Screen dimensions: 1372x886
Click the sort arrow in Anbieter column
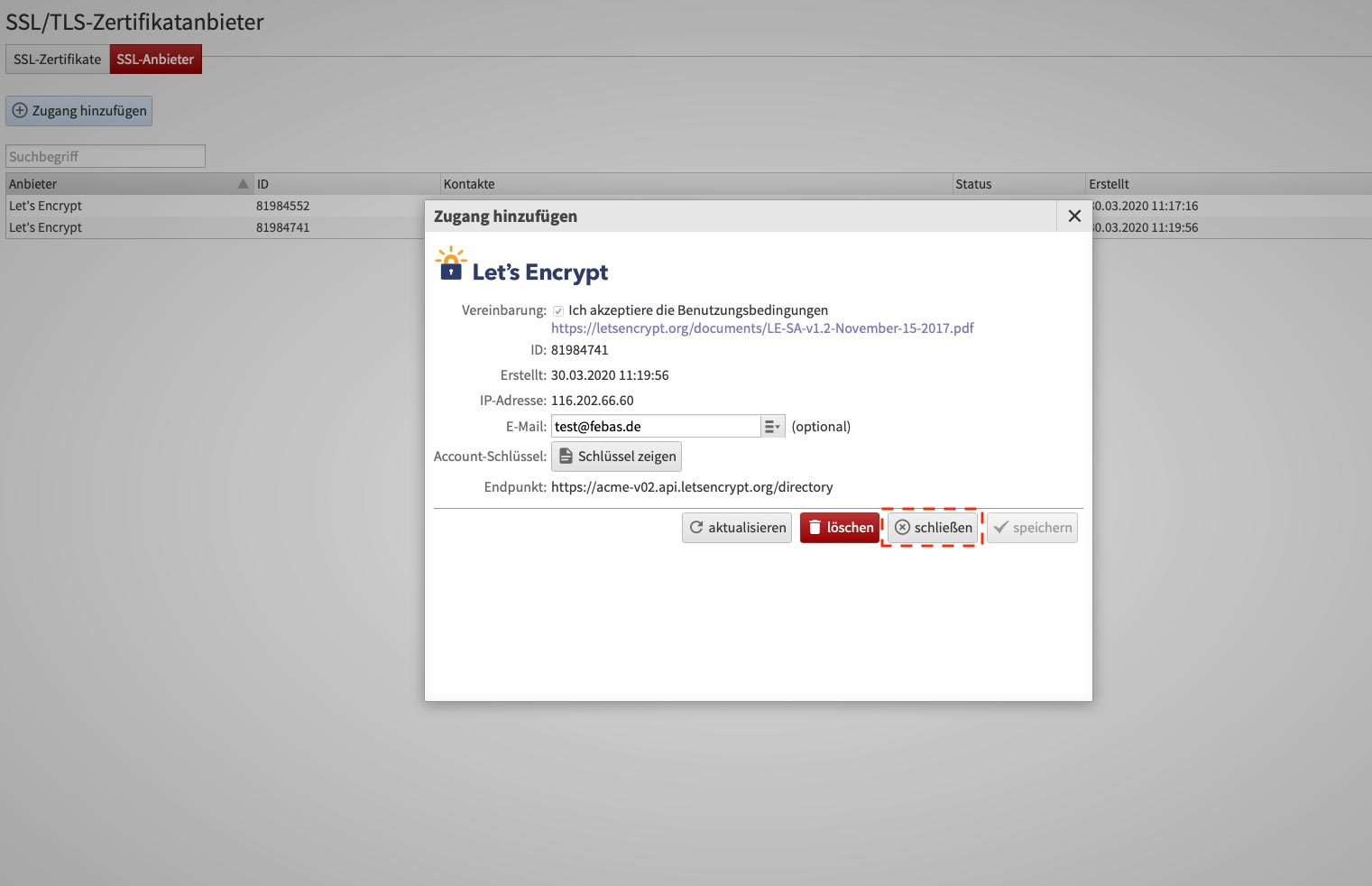(243, 184)
